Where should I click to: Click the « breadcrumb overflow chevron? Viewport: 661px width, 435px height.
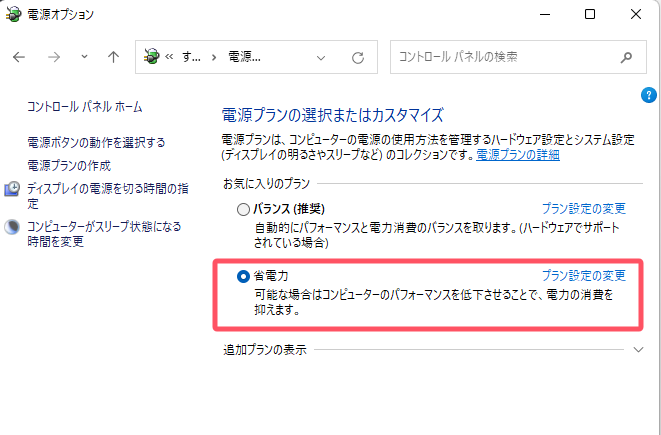(169, 57)
